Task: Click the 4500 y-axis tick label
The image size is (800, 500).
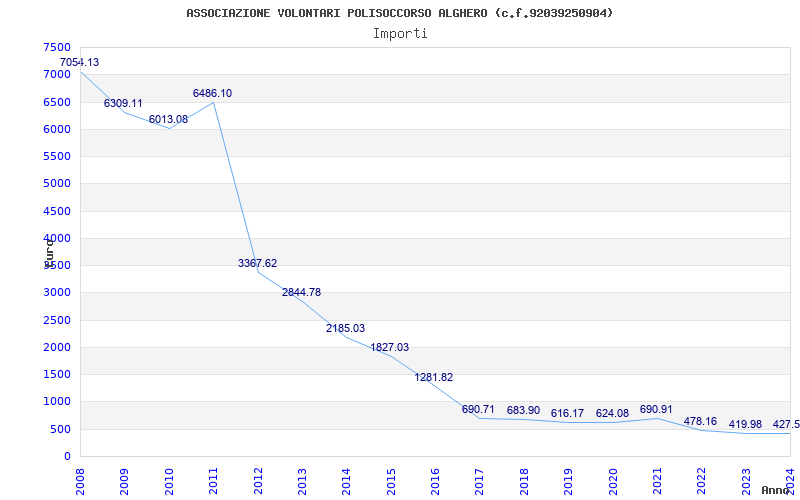Action: [57, 211]
